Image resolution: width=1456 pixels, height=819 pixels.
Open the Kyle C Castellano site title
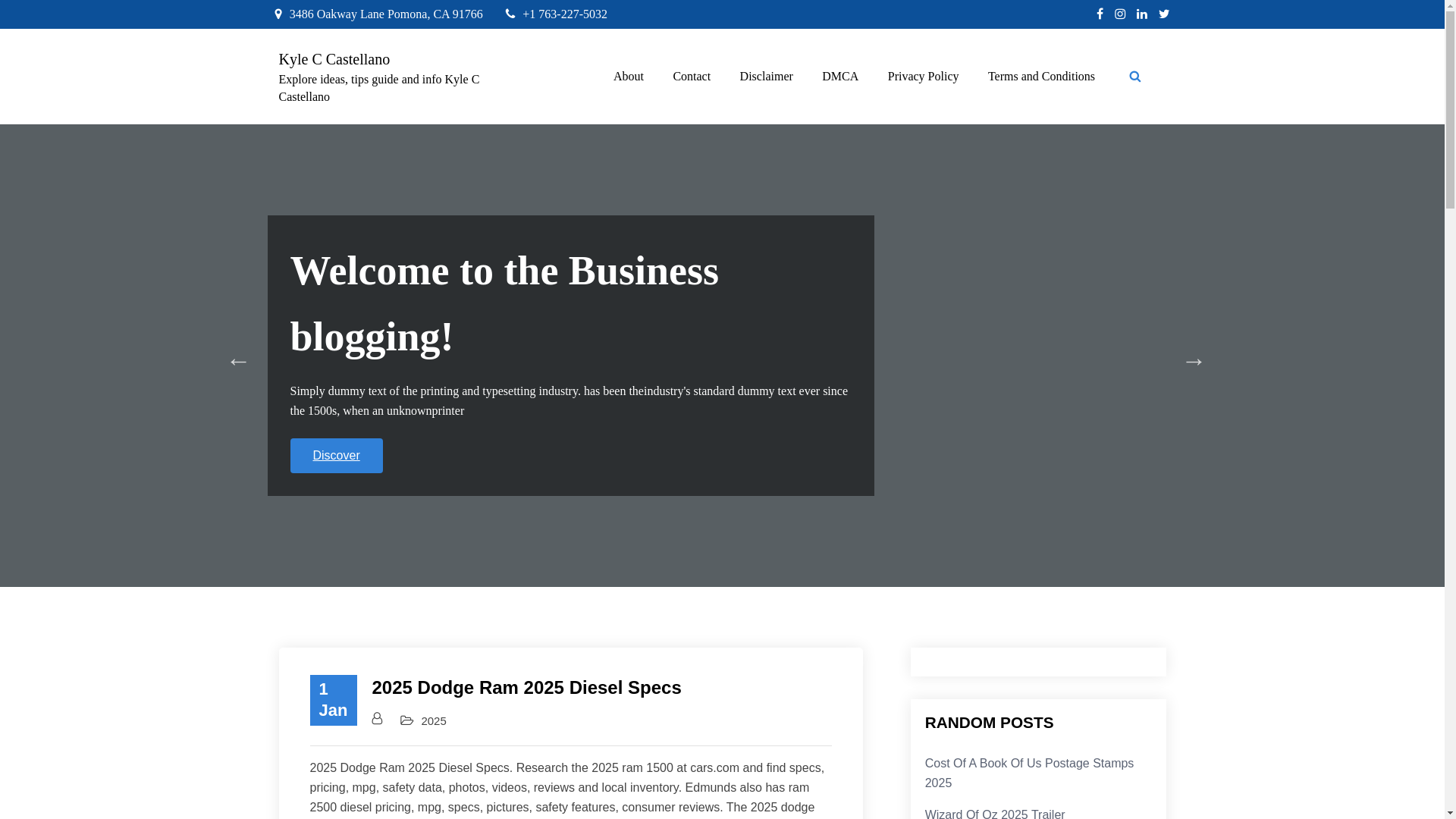click(334, 59)
